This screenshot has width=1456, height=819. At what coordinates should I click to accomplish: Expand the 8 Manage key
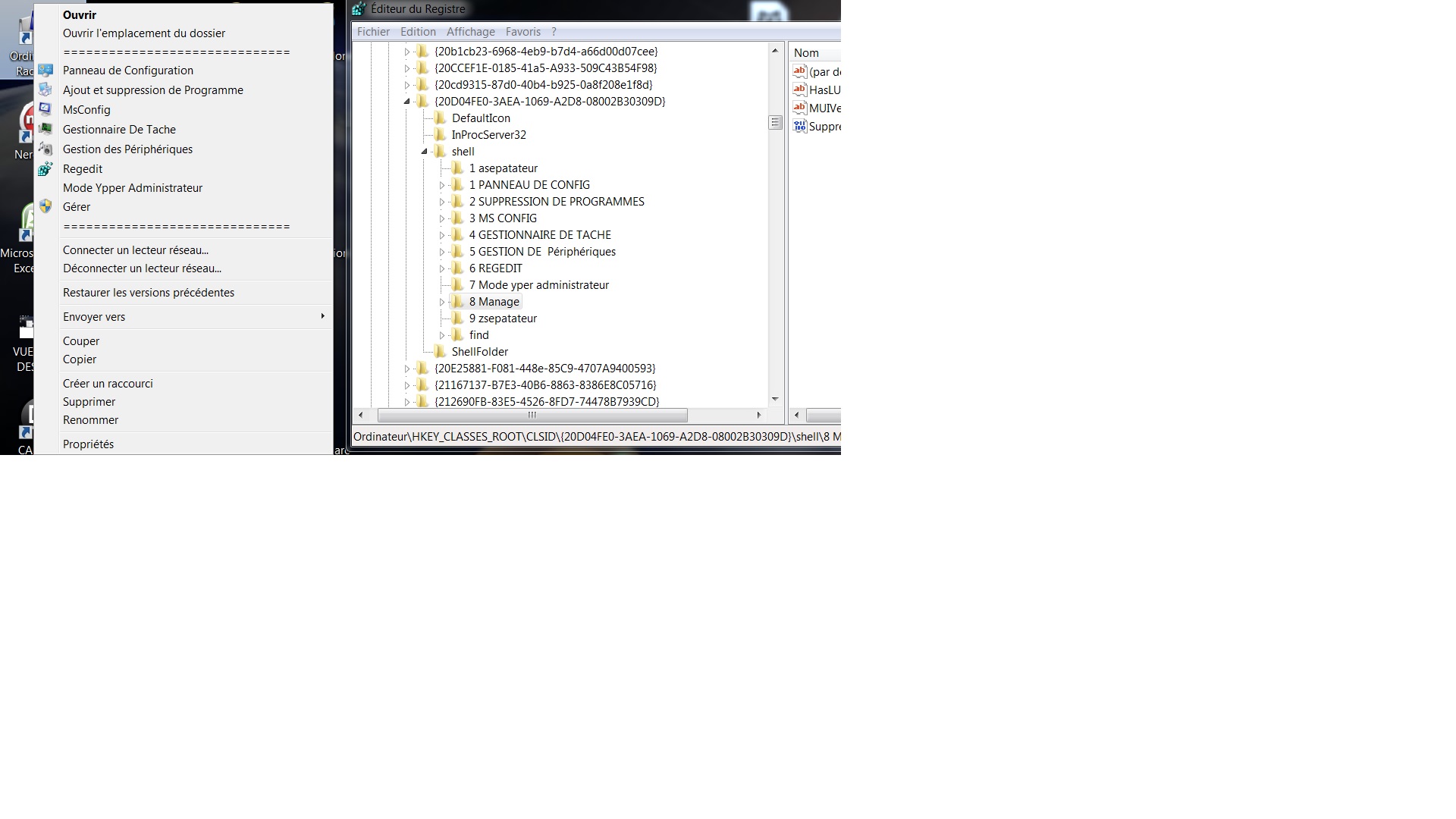point(442,302)
